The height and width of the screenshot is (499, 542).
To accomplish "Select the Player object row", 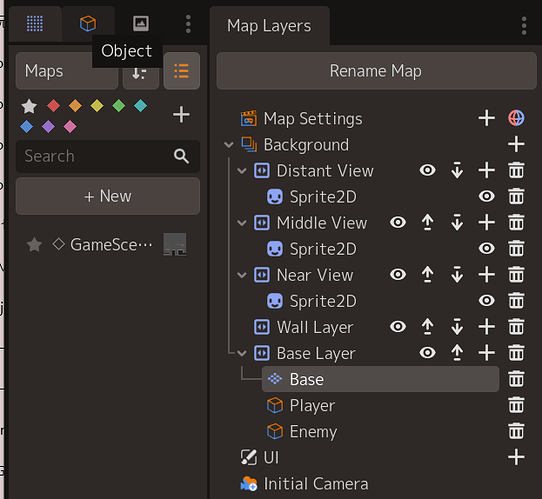I will [x=380, y=405].
